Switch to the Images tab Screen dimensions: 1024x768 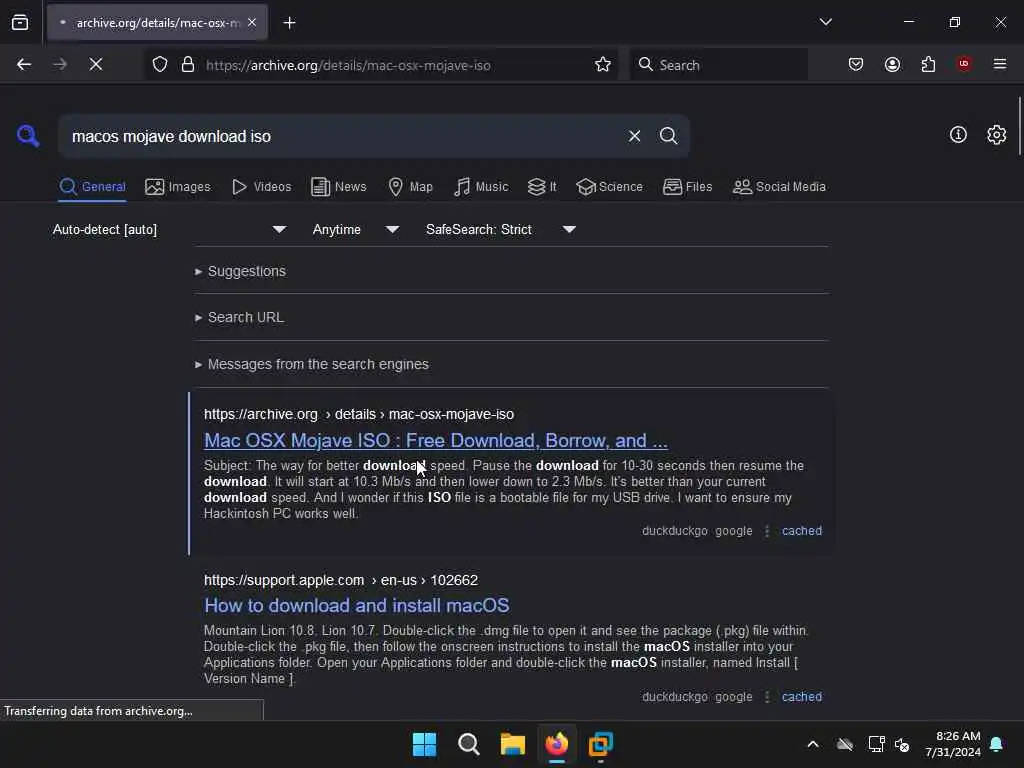click(x=178, y=187)
